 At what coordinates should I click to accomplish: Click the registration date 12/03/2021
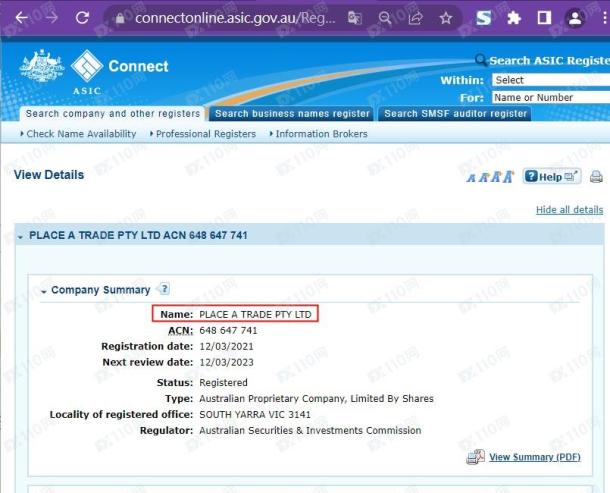point(226,346)
